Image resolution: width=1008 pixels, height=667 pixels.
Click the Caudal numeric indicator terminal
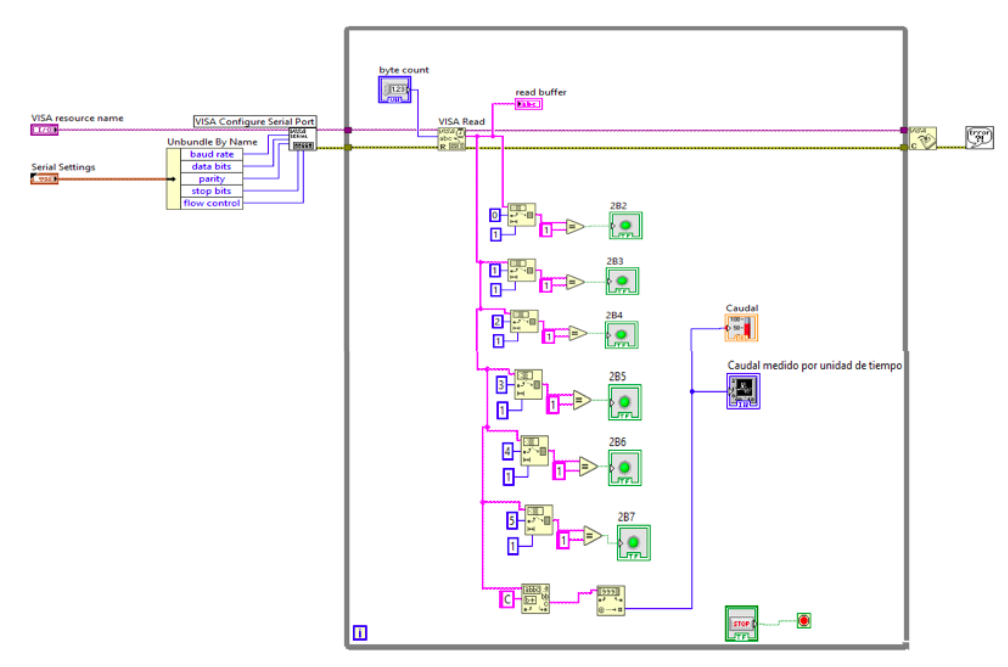[x=741, y=327]
